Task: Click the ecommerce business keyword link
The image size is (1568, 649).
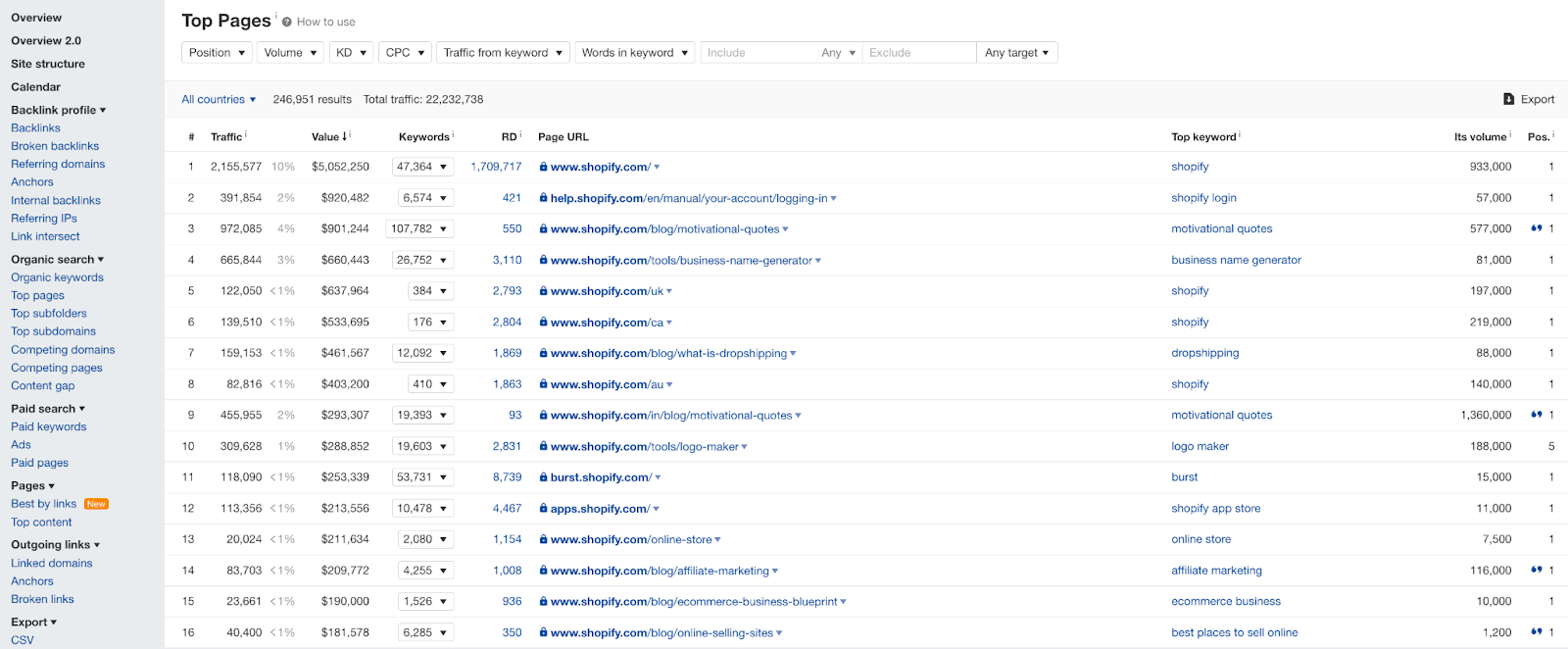Action: point(1226,601)
